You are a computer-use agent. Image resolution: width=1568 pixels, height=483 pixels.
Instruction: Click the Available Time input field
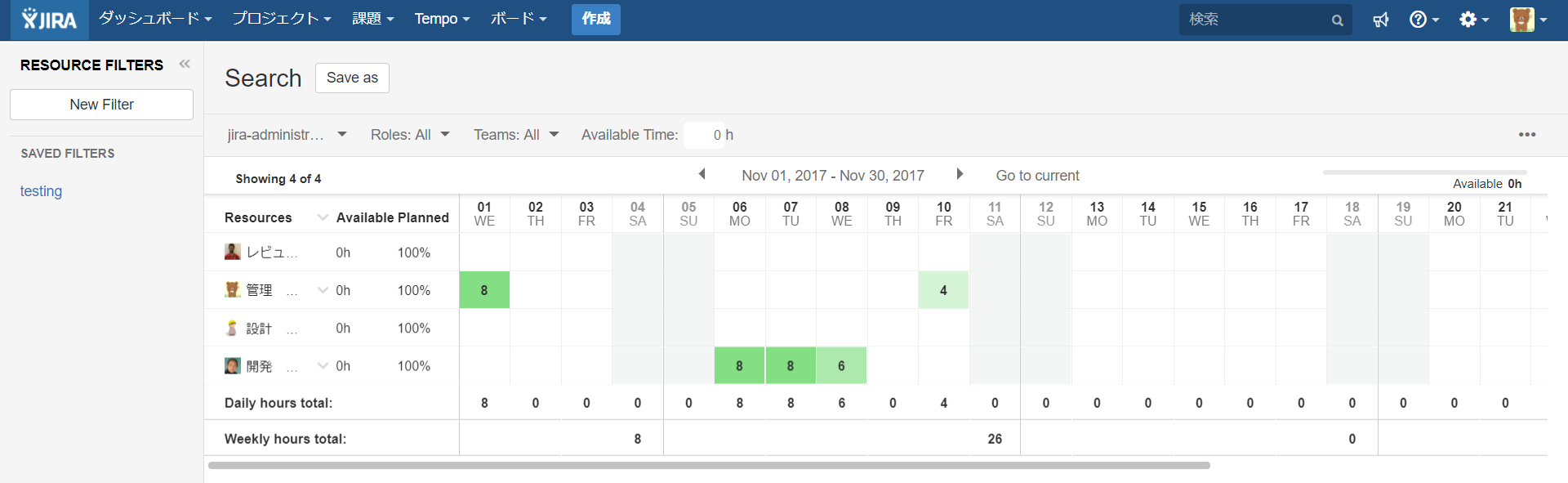(704, 135)
